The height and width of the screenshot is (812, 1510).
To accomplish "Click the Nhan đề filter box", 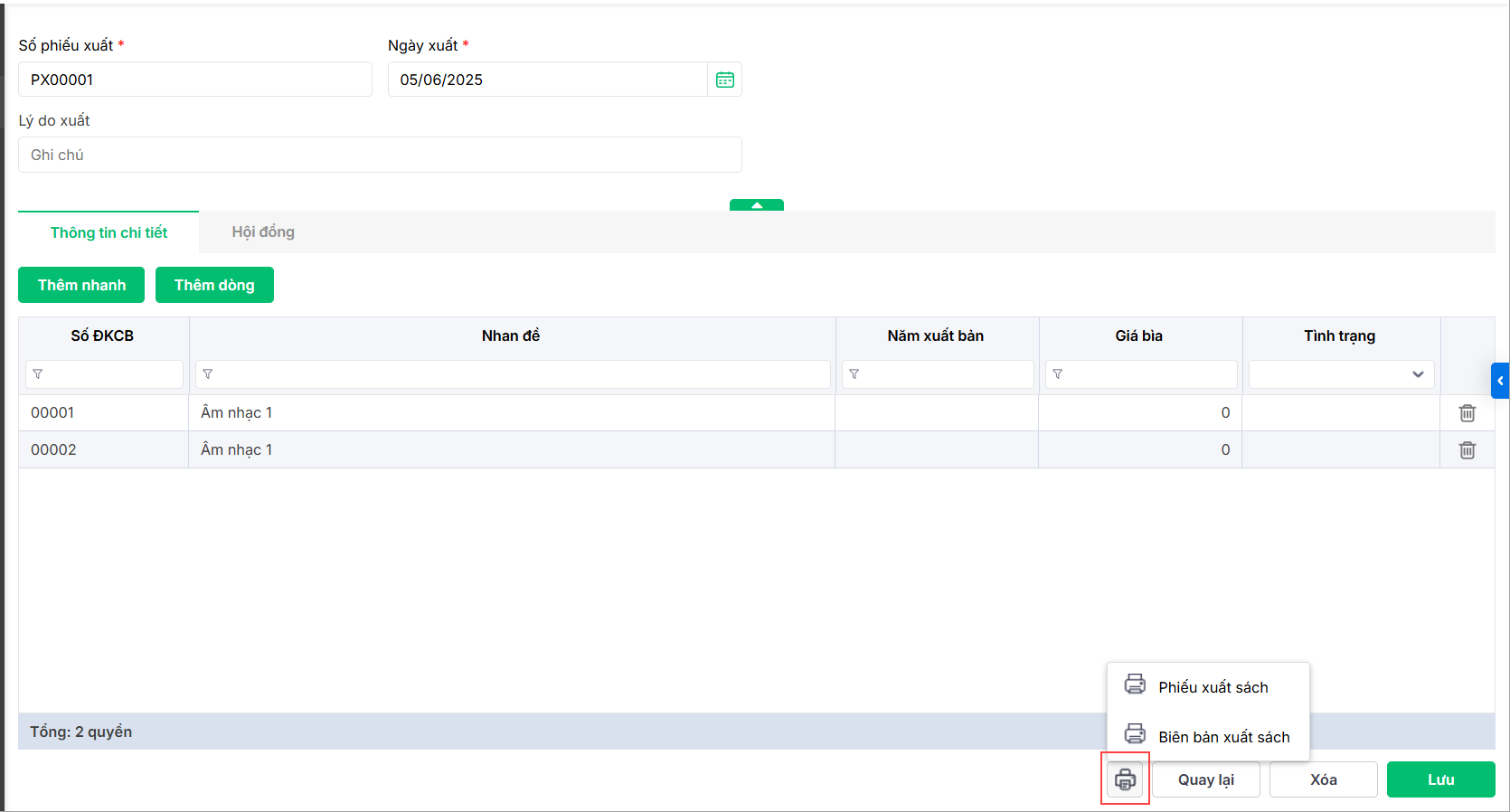I will [x=513, y=374].
